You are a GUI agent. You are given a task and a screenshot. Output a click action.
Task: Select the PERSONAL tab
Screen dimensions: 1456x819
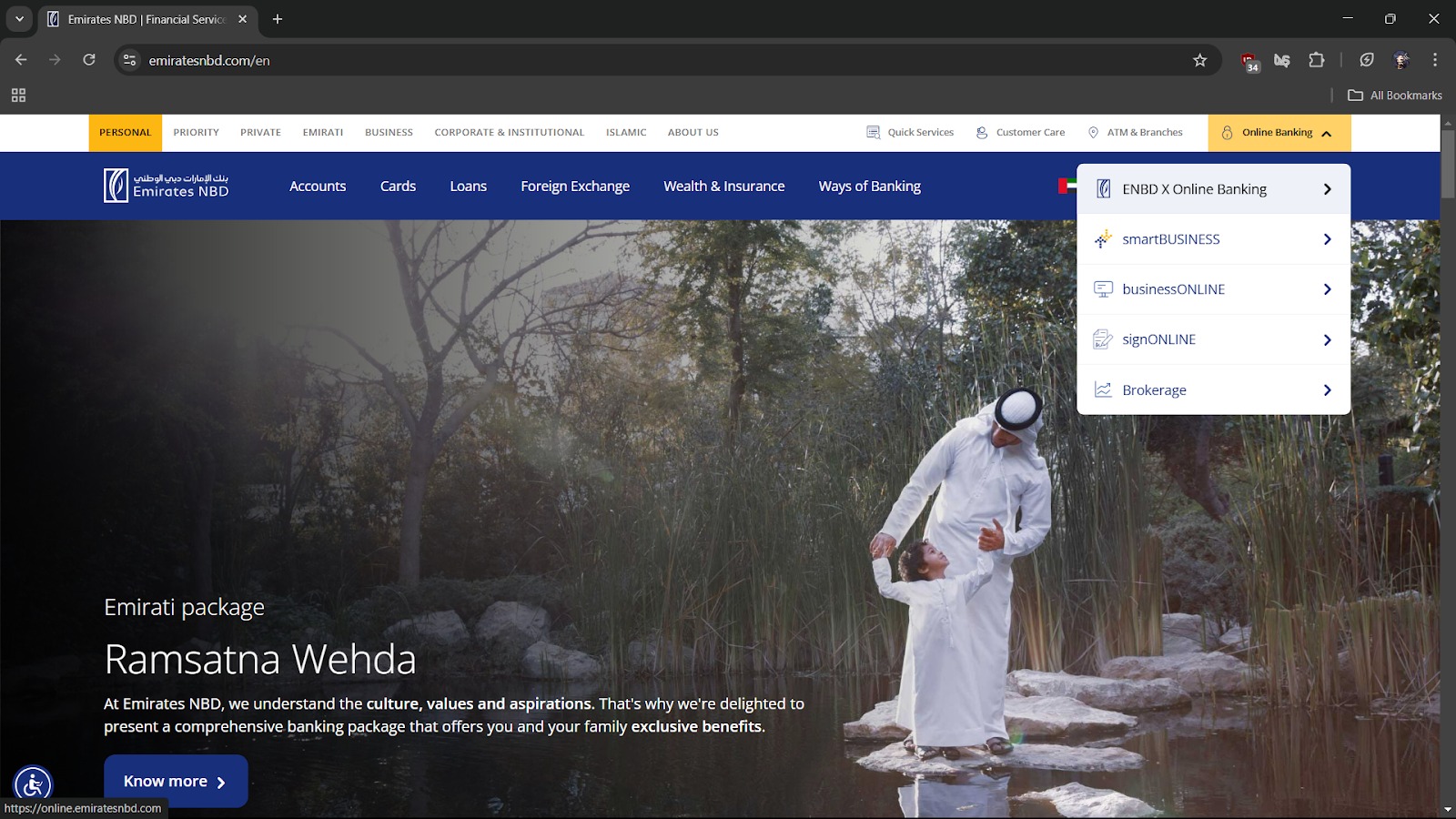click(126, 133)
